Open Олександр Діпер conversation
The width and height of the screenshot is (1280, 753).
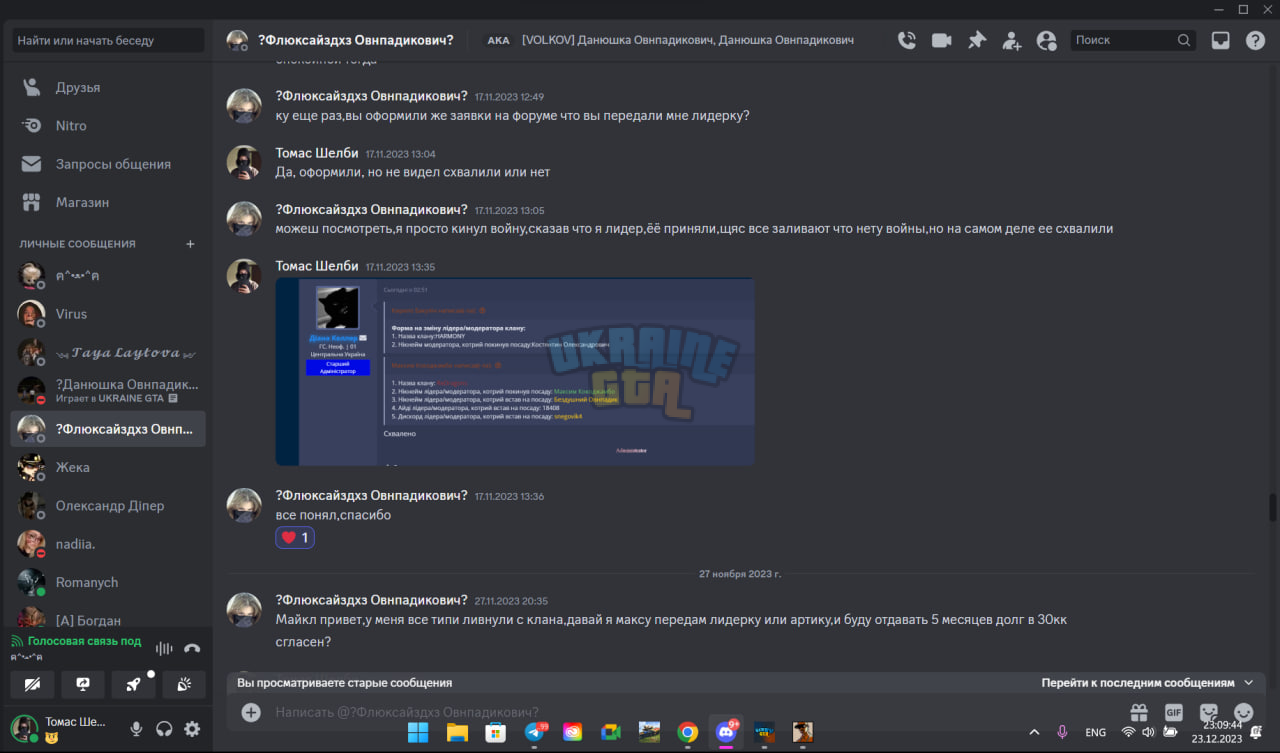pos(108,506)
